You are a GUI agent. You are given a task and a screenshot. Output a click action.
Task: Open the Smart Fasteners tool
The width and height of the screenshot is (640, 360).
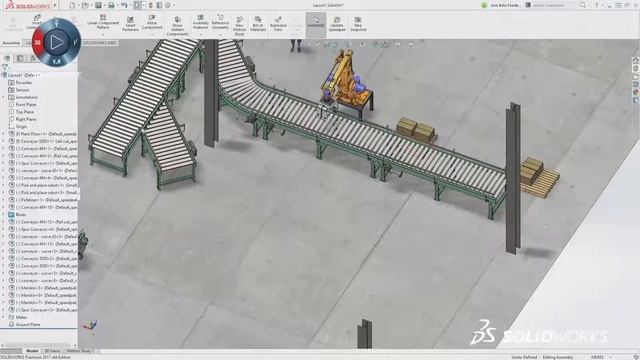(x=131, y=24)
